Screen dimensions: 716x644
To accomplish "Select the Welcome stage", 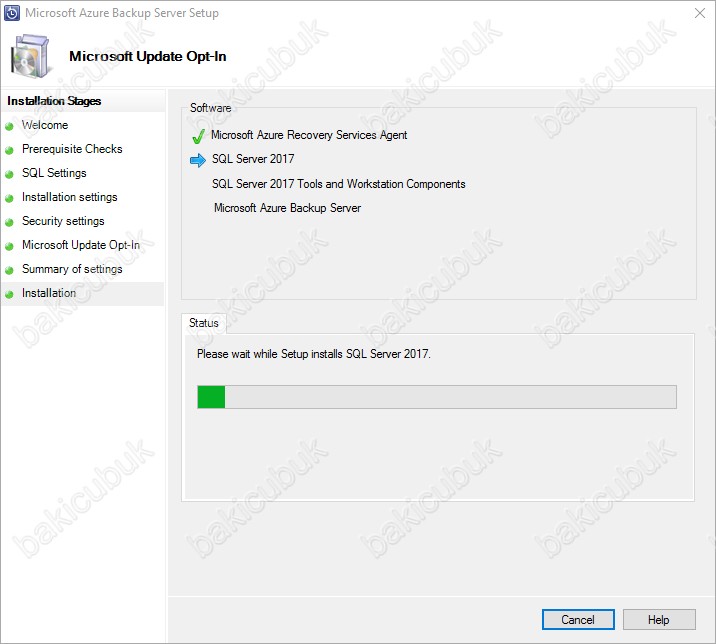I will click(45, 125).
